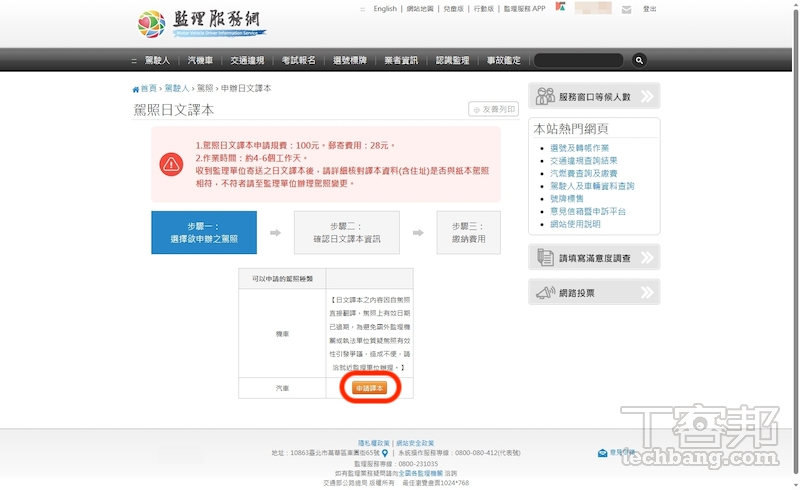Click the red warning triangle icon
Image resolution: width=800 pixels, height=490 pixels.
[171, 164]
